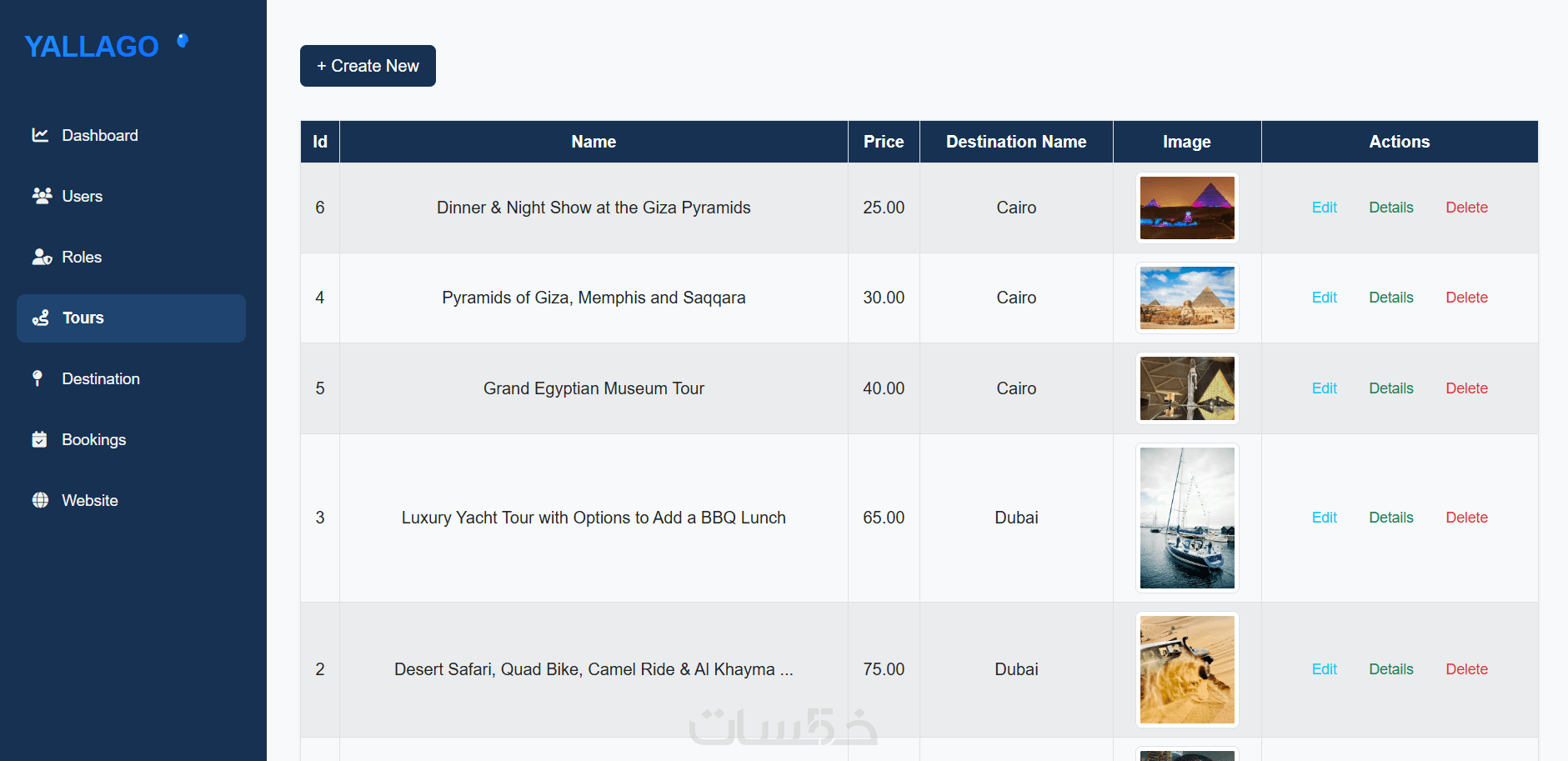Click the YALLAGO brand logo text

[x=92, y=47]
